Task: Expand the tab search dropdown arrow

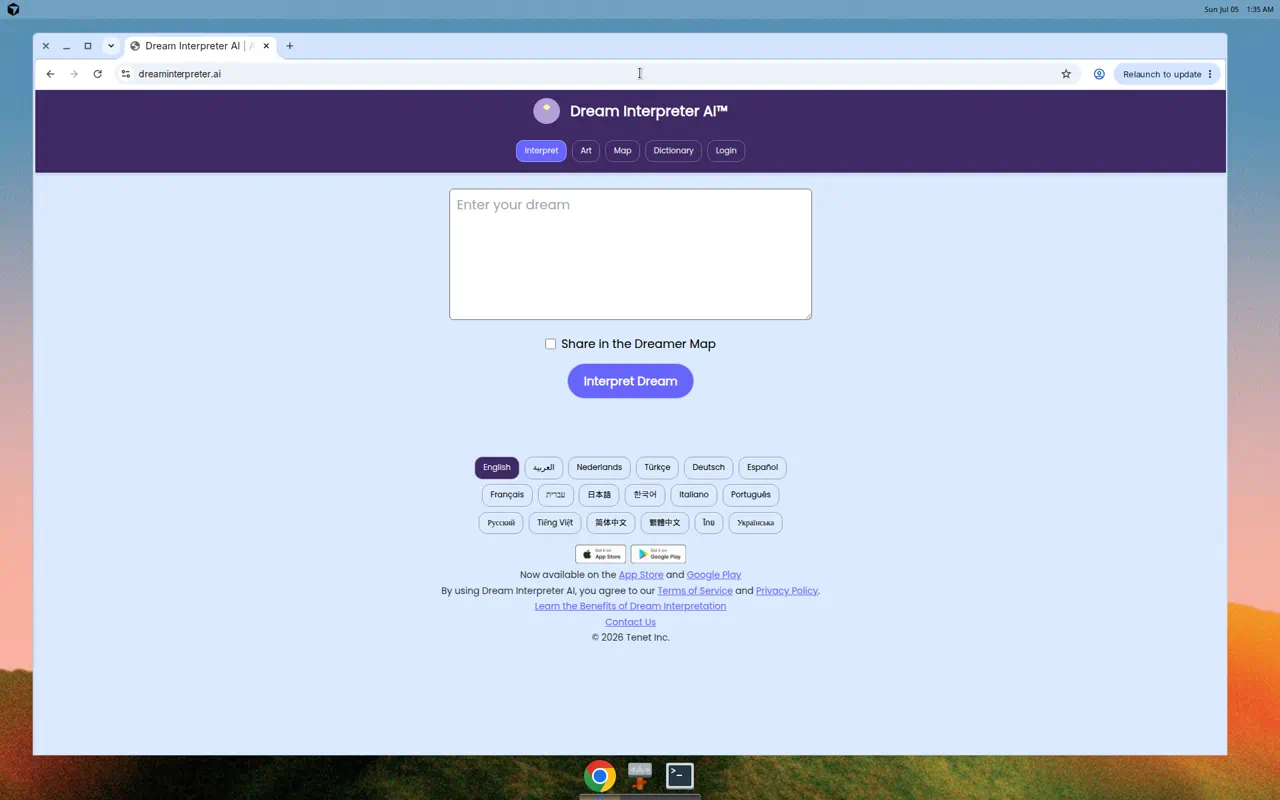Action: pyautogui.click(x=111, y=46)
